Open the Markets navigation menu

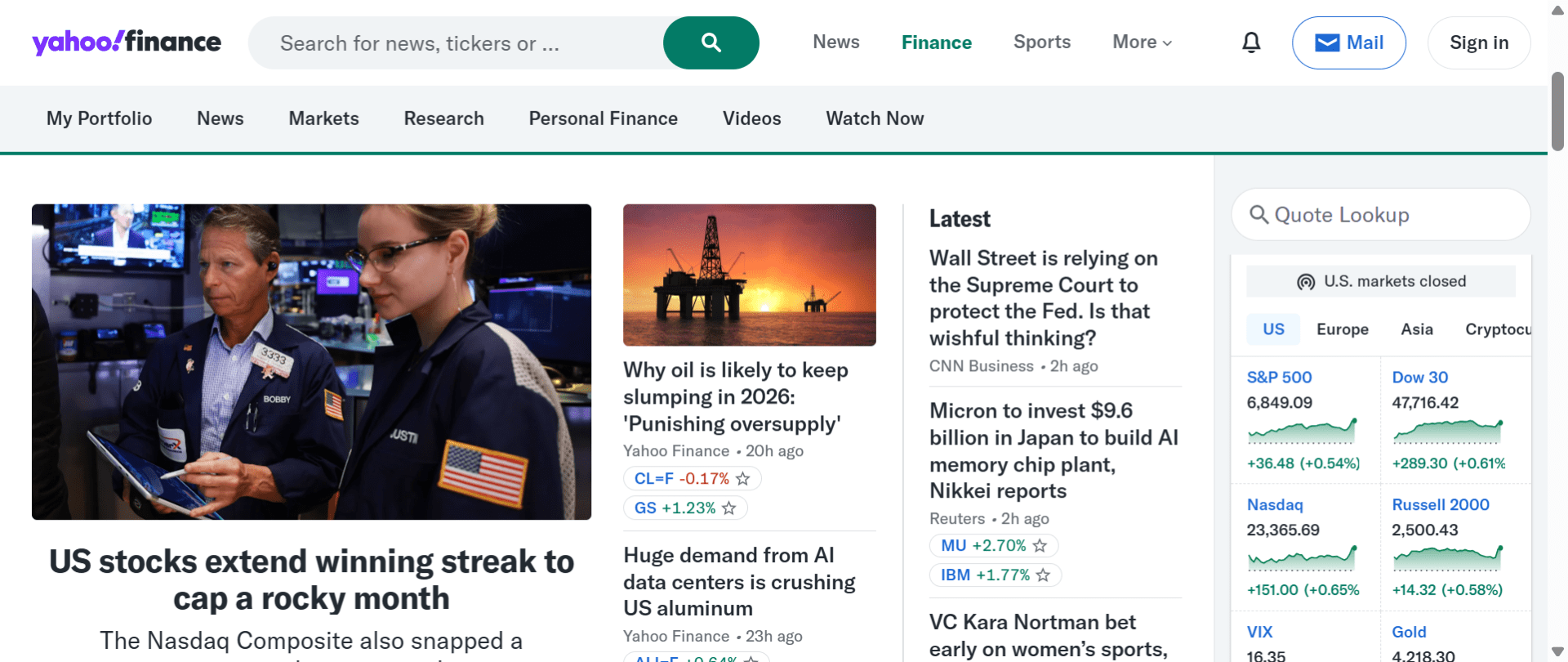pos(323,119)
